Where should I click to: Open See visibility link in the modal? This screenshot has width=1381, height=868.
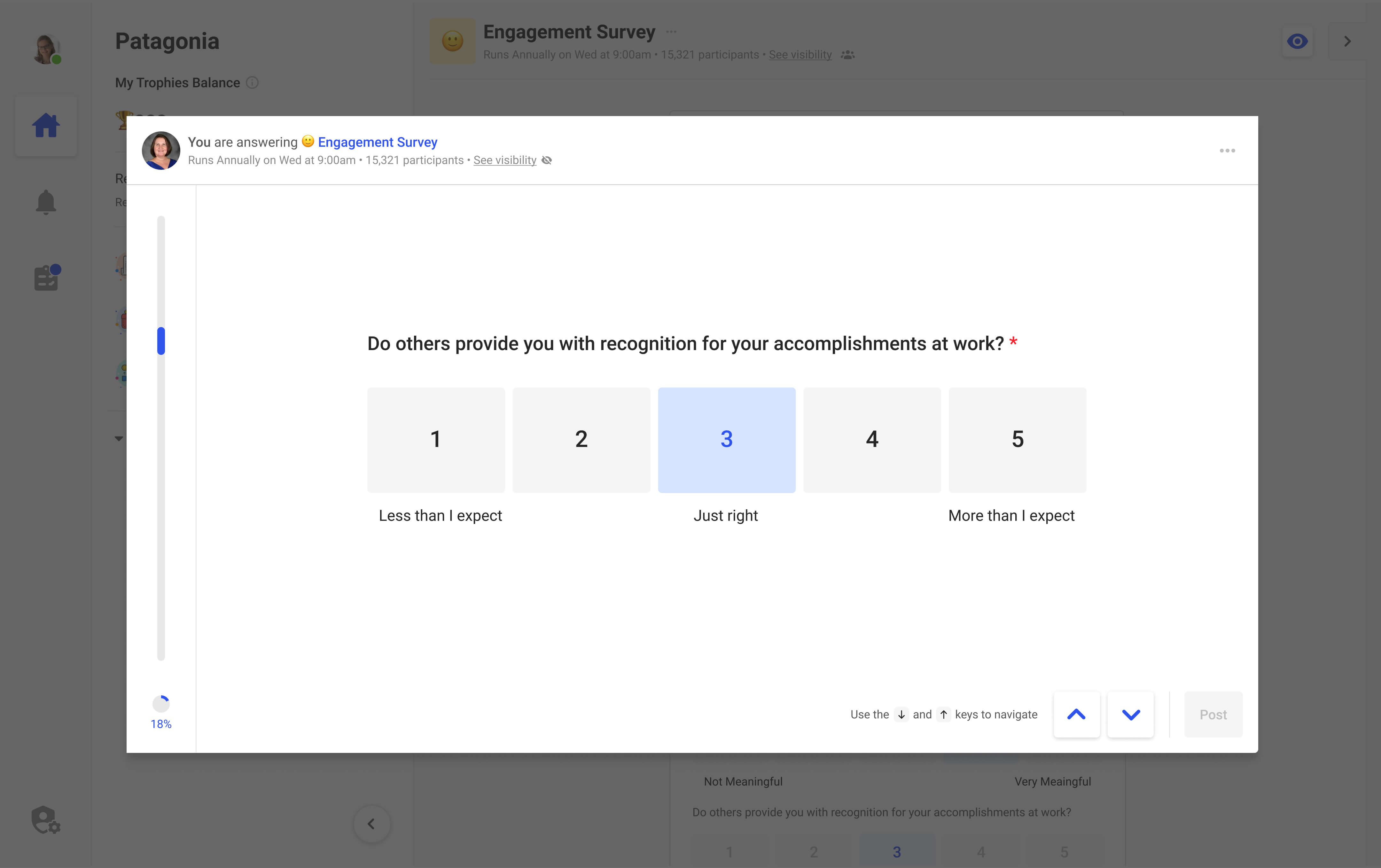[x=505, y=160]
